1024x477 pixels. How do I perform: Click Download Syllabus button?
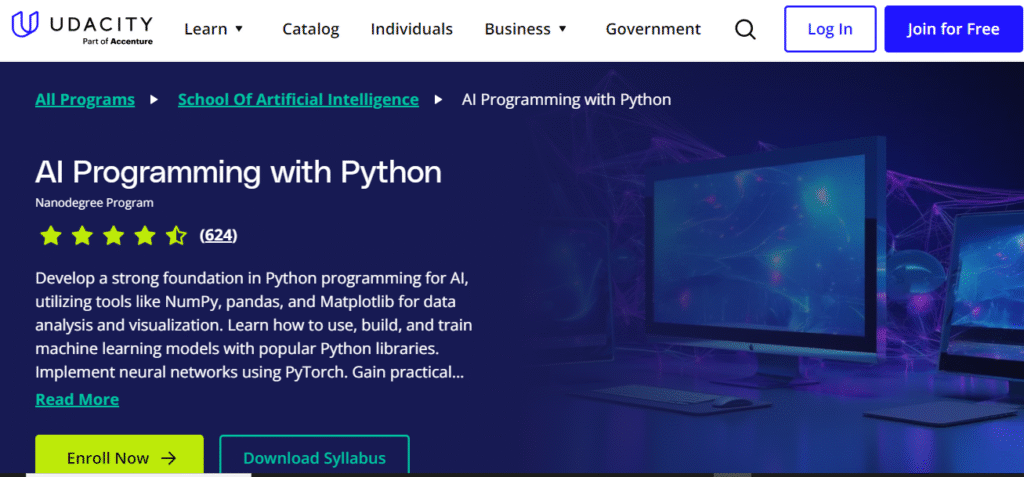pos(314,455)
